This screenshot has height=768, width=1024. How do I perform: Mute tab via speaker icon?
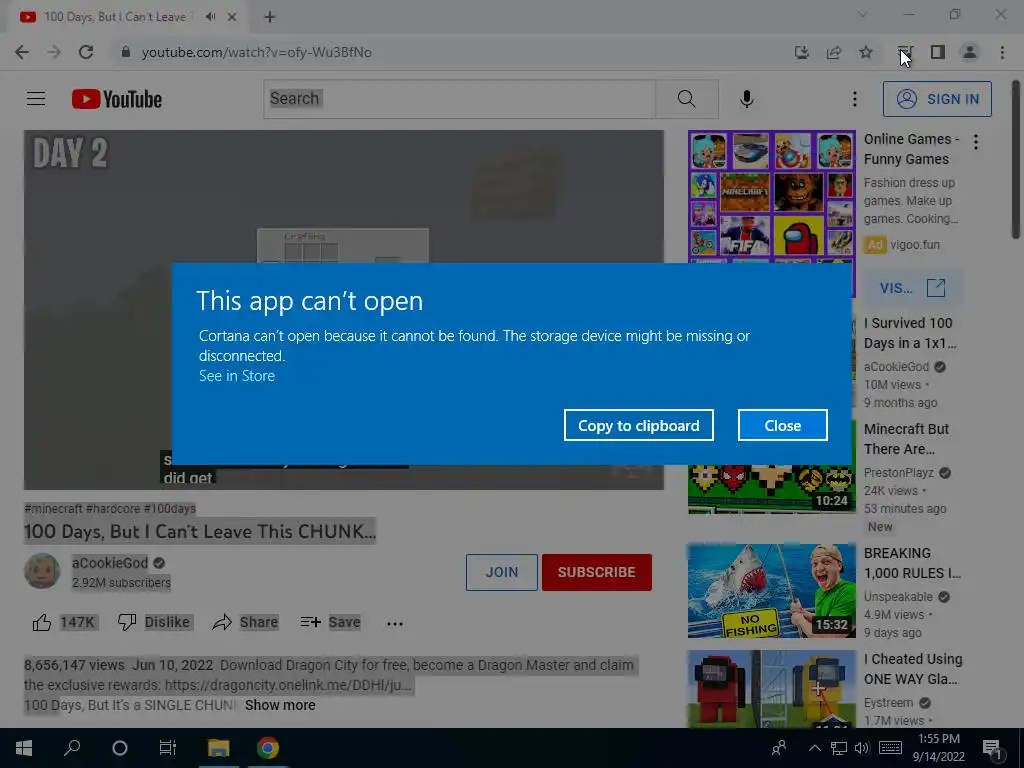(210, 17)
